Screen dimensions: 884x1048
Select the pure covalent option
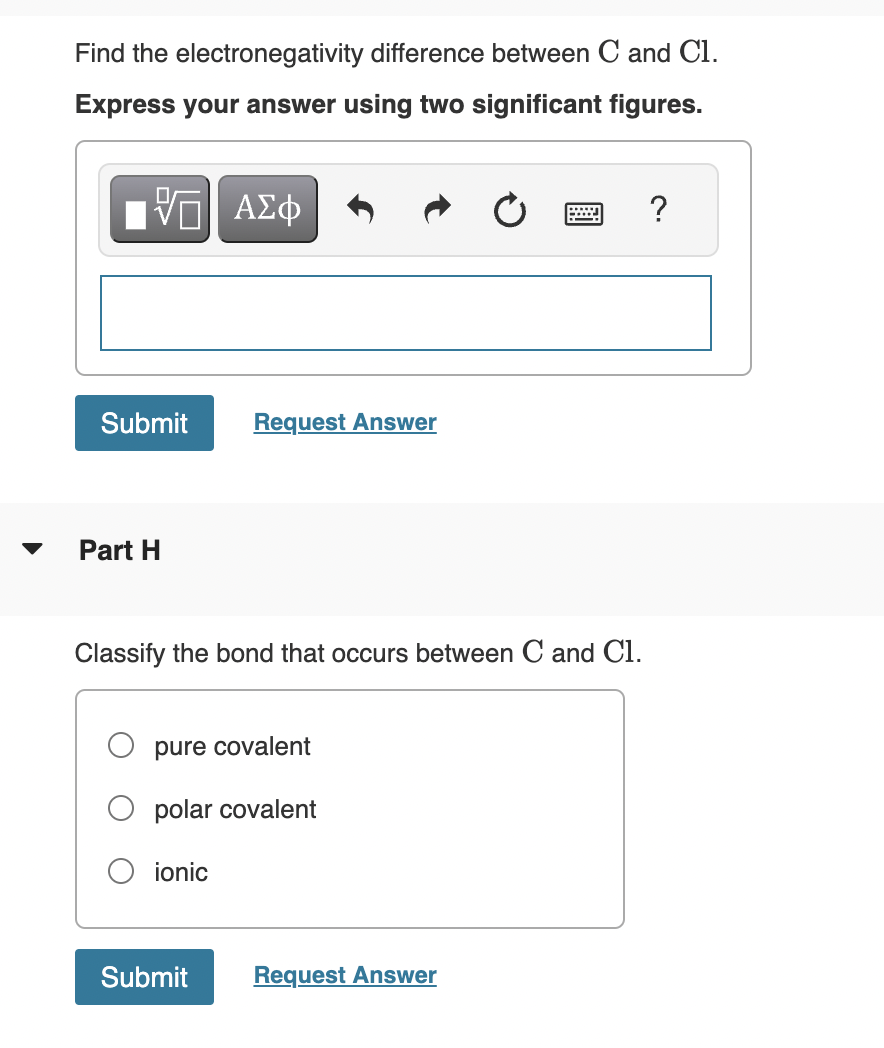point(120,745)
